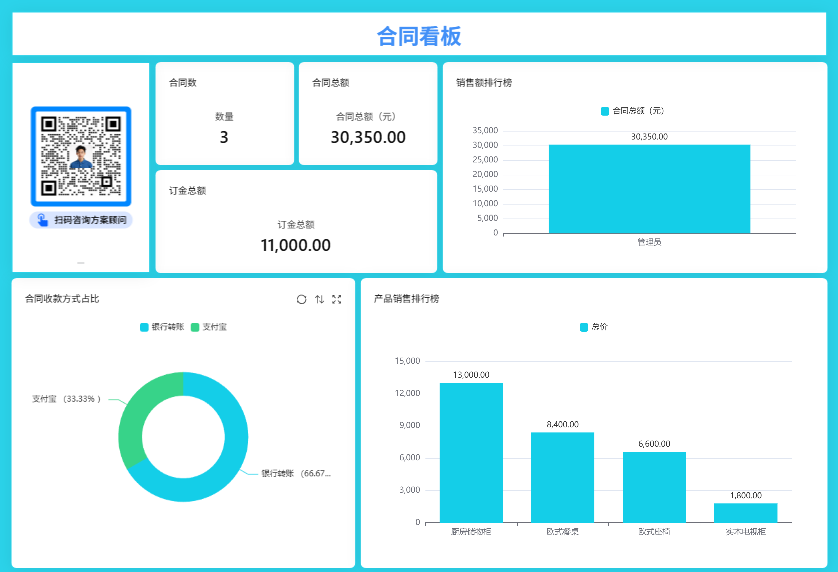This screenshot has height=572, width=838.
Task: Click the 8,400.00 bar in product ranking
Action: [562, 476]
